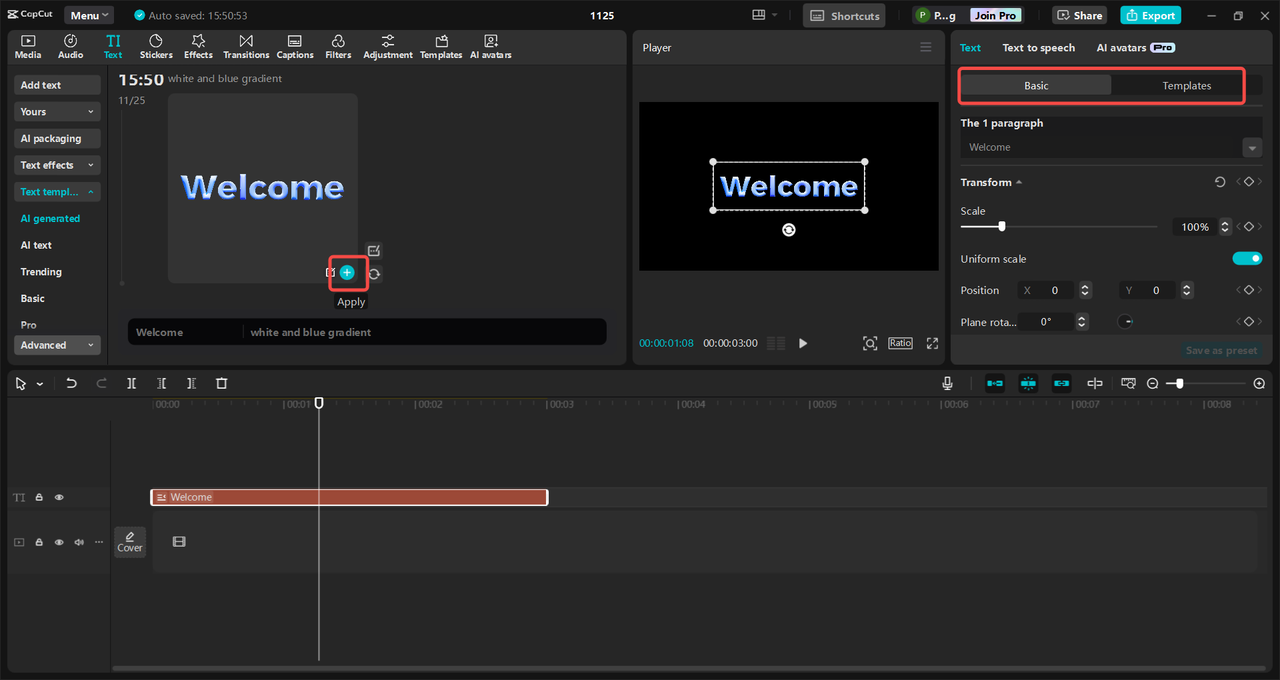
Task: Add keyframe diamond for Scale
Action: [x=1249, y=227]
